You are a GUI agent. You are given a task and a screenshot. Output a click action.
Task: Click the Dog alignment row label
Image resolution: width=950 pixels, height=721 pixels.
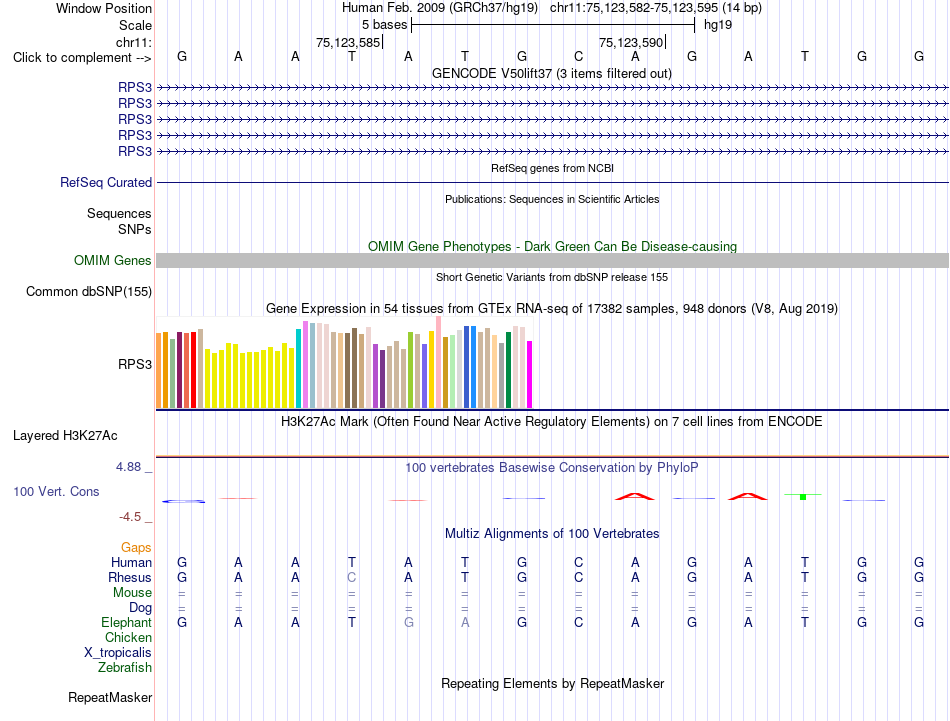(140, 607)
